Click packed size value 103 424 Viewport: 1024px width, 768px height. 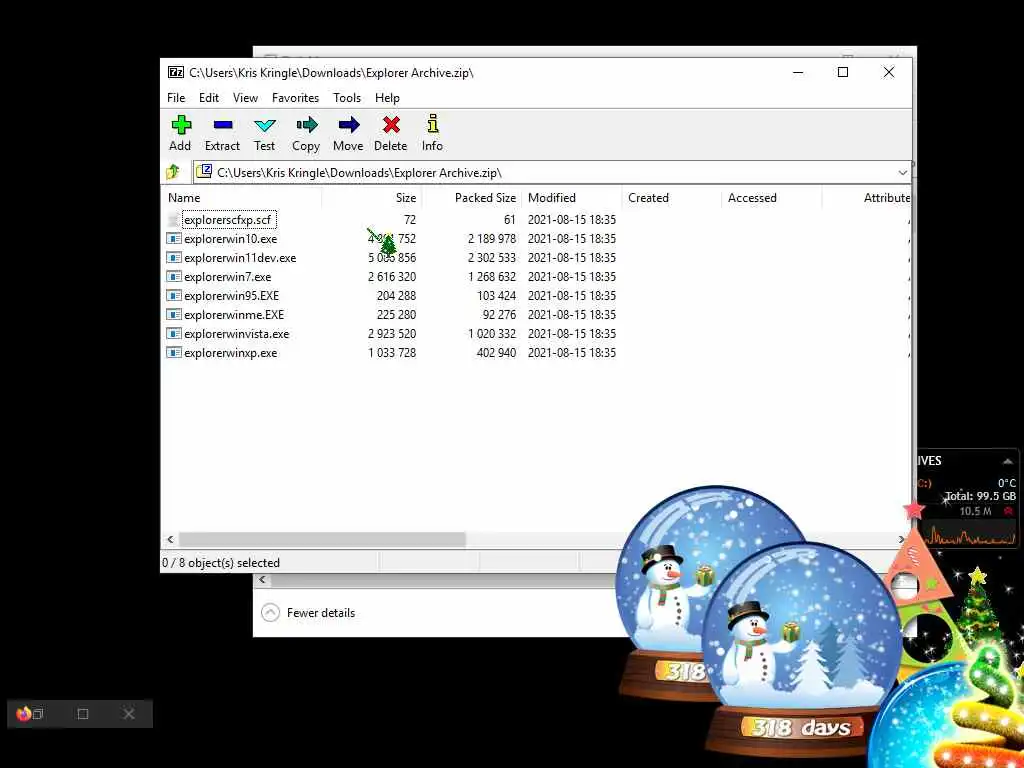point(496,296)
